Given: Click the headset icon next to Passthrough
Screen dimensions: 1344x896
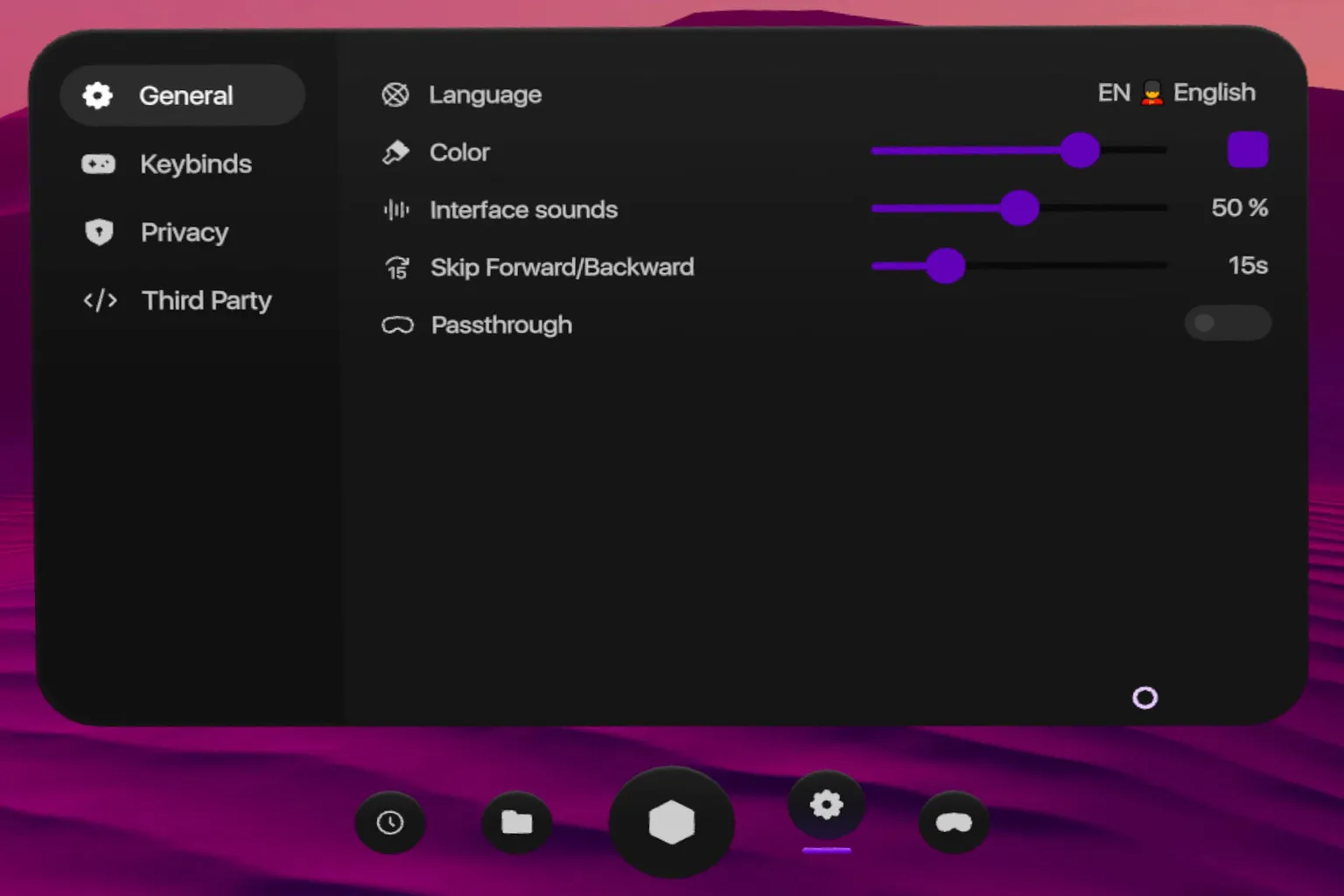Looking at the screenshot, I should 397,325.
